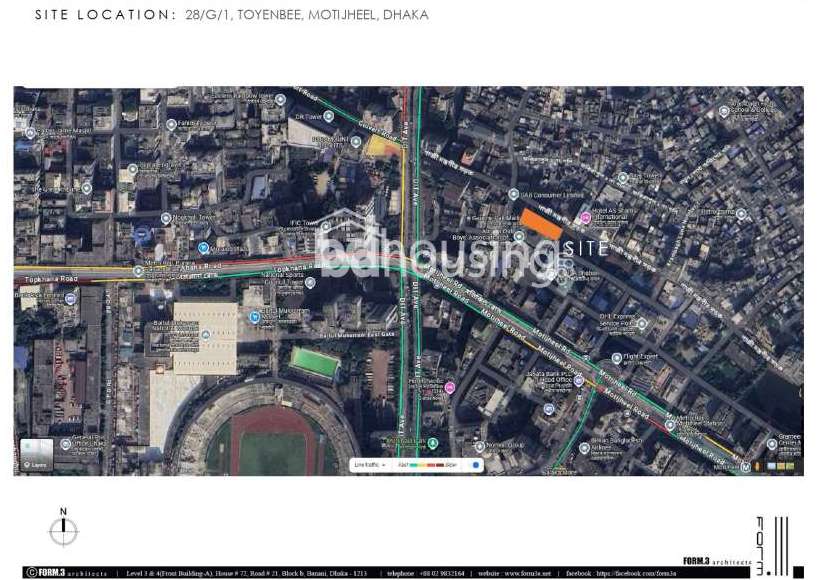Viewport: 823px width, 580px height.
Task: Click the blue circle button beside traffic legend
Action: coord(476,465)
